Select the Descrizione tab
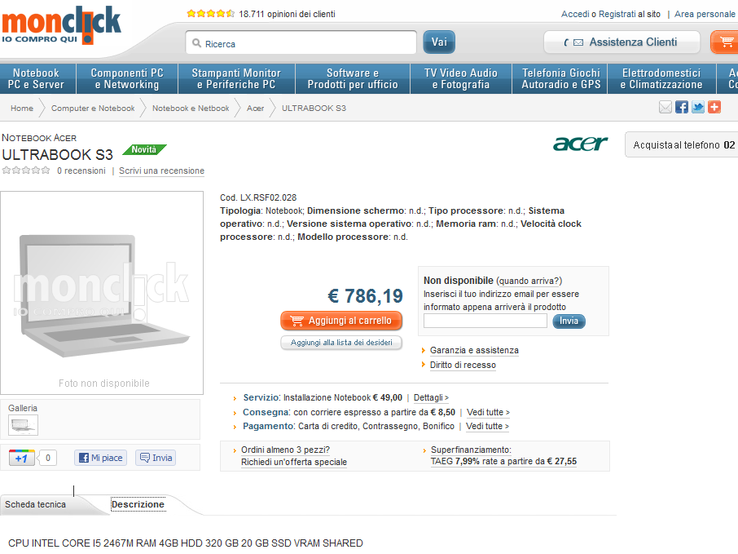Screen dimensions: 738x554 click(x=138, y=505)
